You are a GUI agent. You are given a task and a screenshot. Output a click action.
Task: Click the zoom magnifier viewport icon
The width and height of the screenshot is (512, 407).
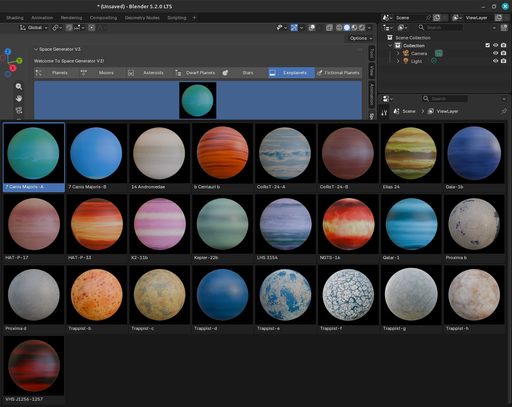(19, 86)
